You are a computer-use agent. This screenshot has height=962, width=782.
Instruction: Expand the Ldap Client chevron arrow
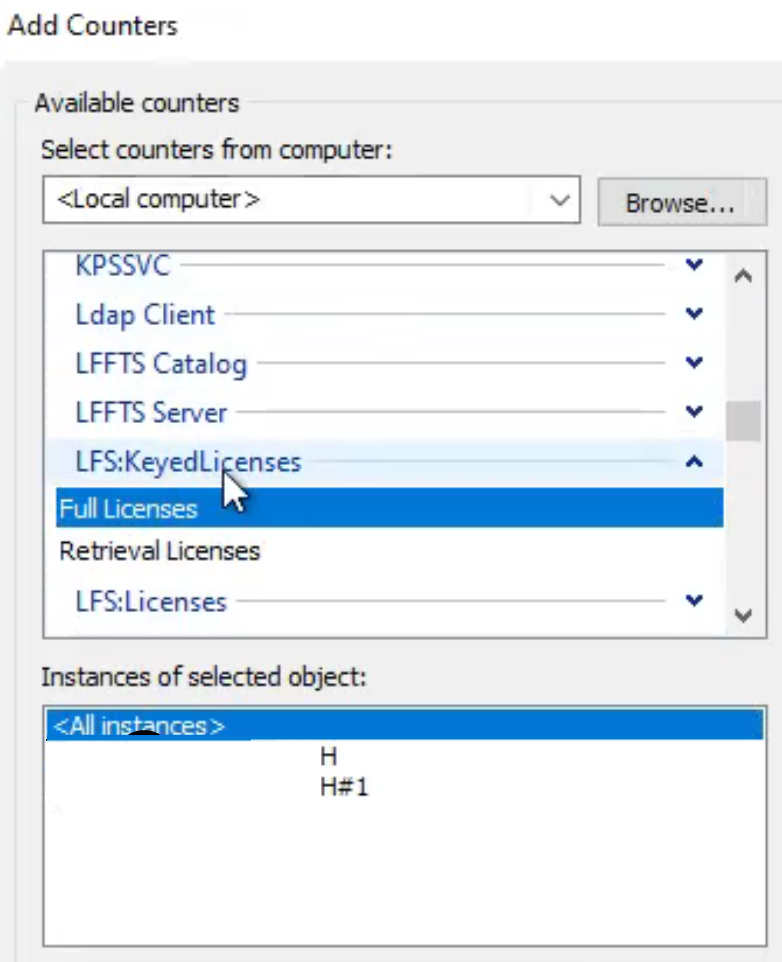point(694,314)
